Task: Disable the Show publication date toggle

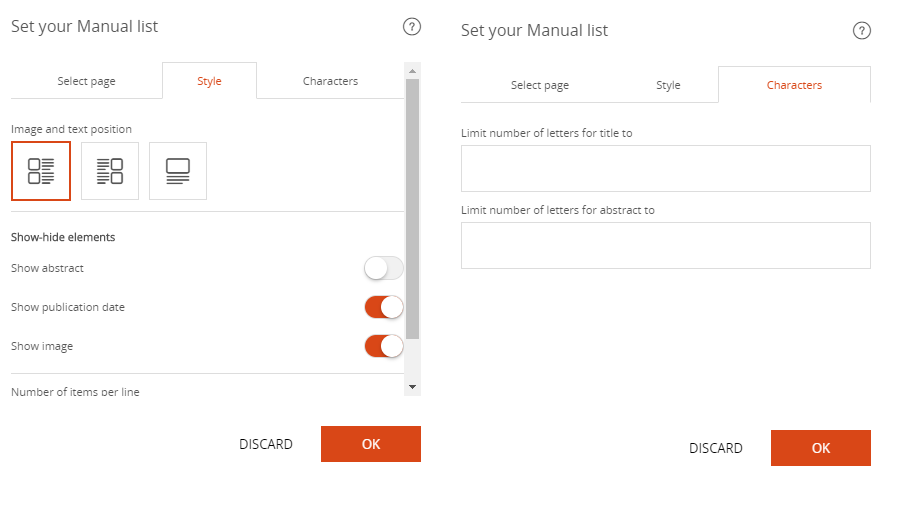Action: tap(384, 308)
